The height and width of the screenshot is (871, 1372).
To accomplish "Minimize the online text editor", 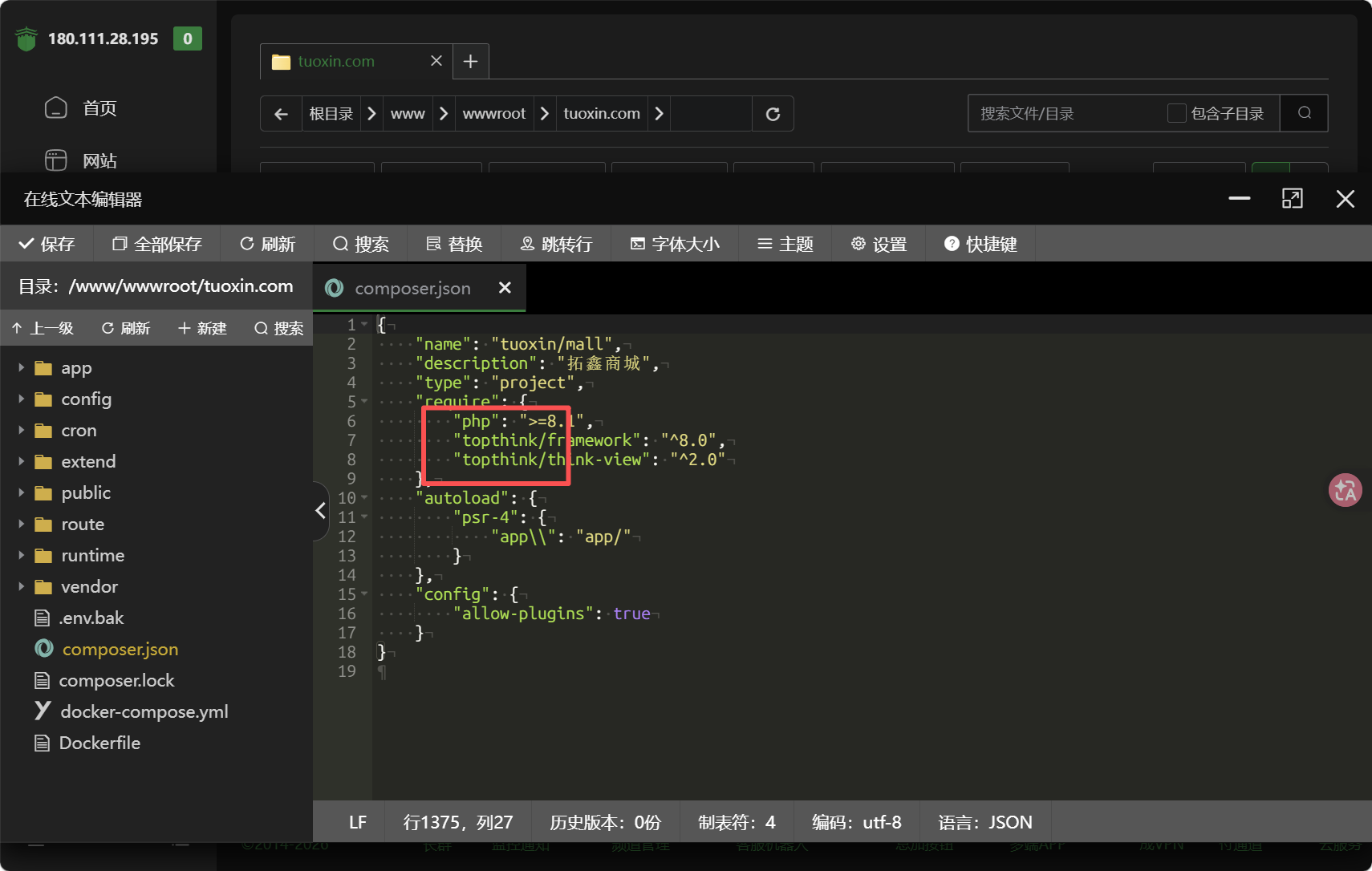I will click(1240, 198).
